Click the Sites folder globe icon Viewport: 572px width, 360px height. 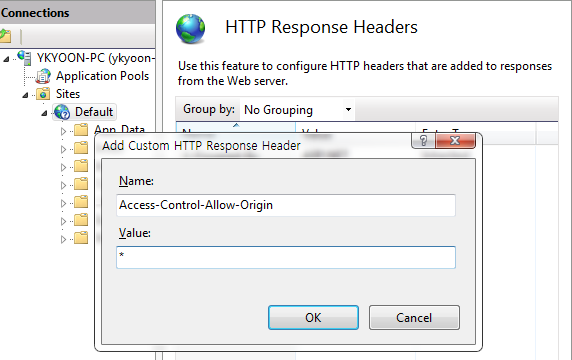click(x=43, y=94)
